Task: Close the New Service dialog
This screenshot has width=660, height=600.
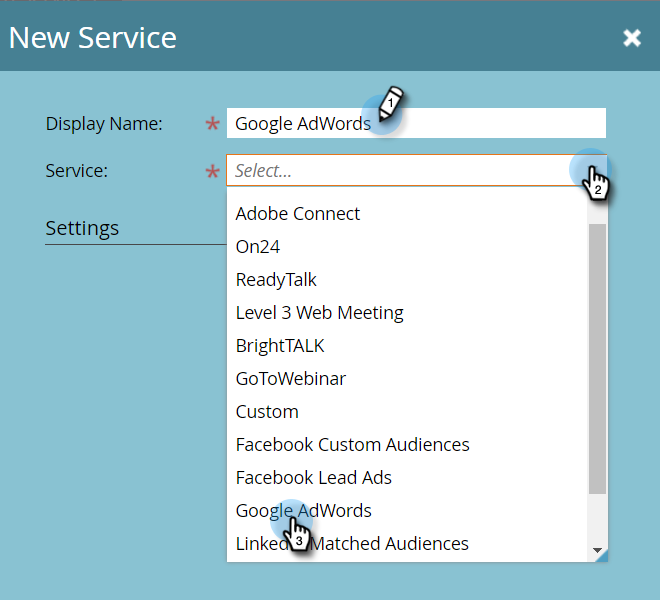Action: [632, 38]
